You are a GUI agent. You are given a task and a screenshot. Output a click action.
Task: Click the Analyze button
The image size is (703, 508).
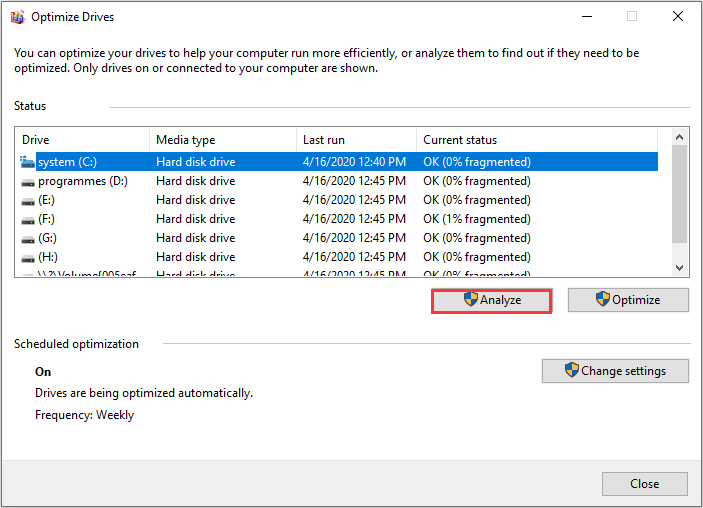491,300
